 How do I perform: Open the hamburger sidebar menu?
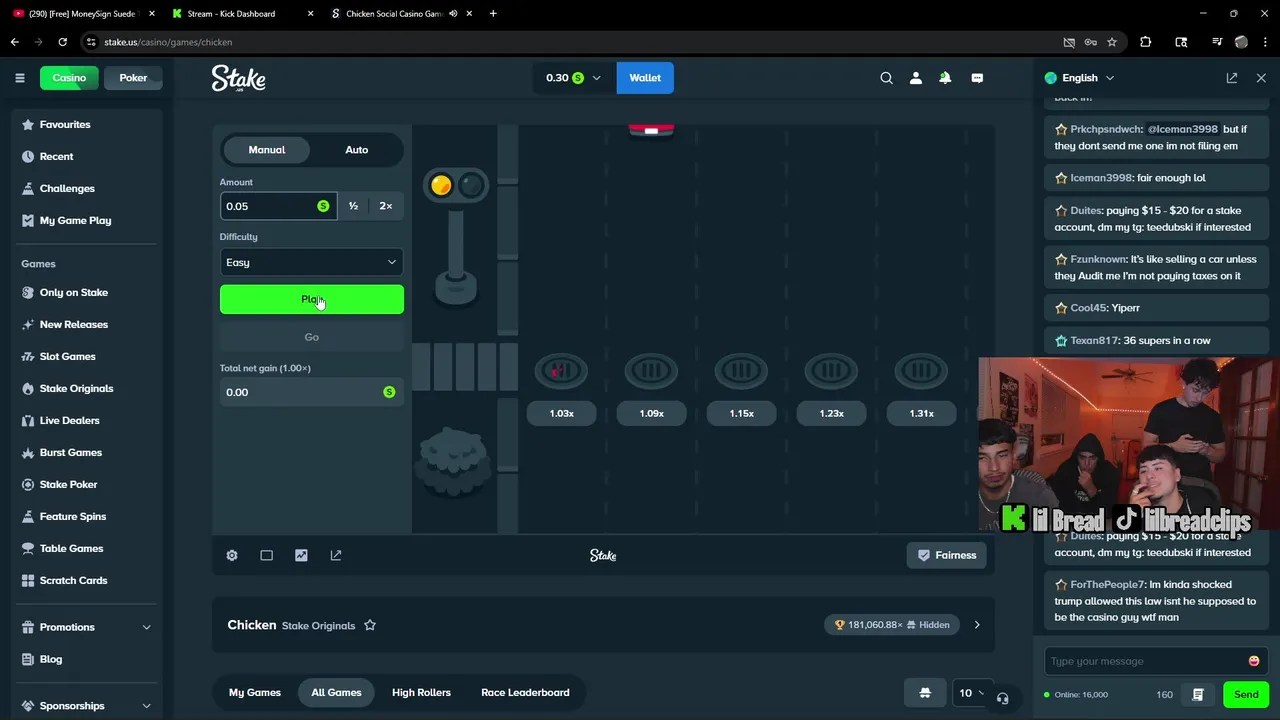point(19,78)
